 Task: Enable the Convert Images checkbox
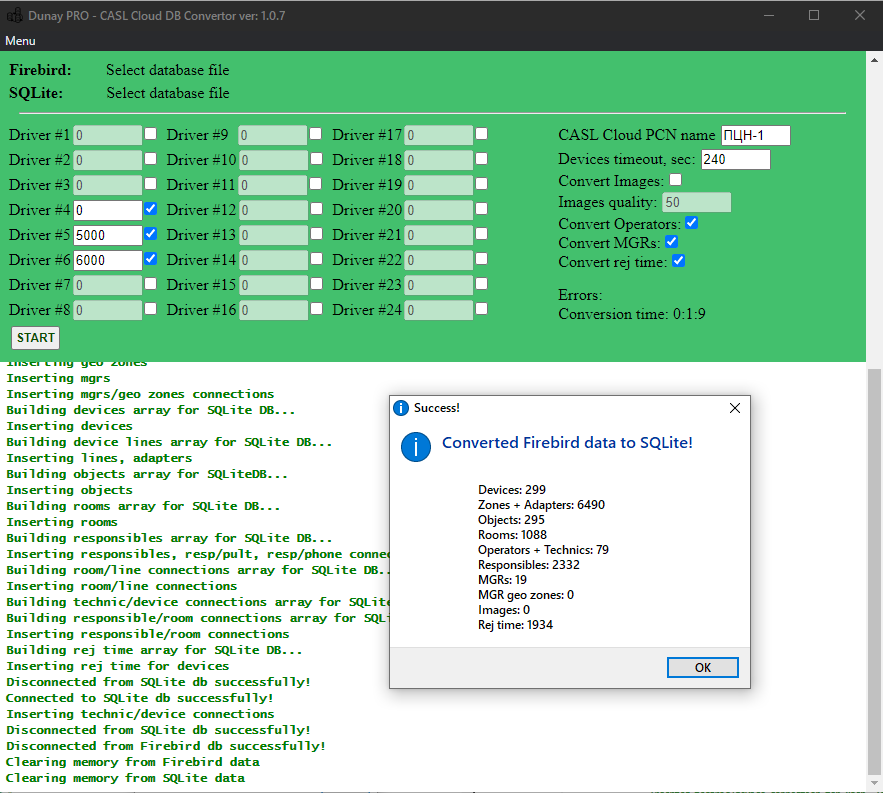point(675,180)
